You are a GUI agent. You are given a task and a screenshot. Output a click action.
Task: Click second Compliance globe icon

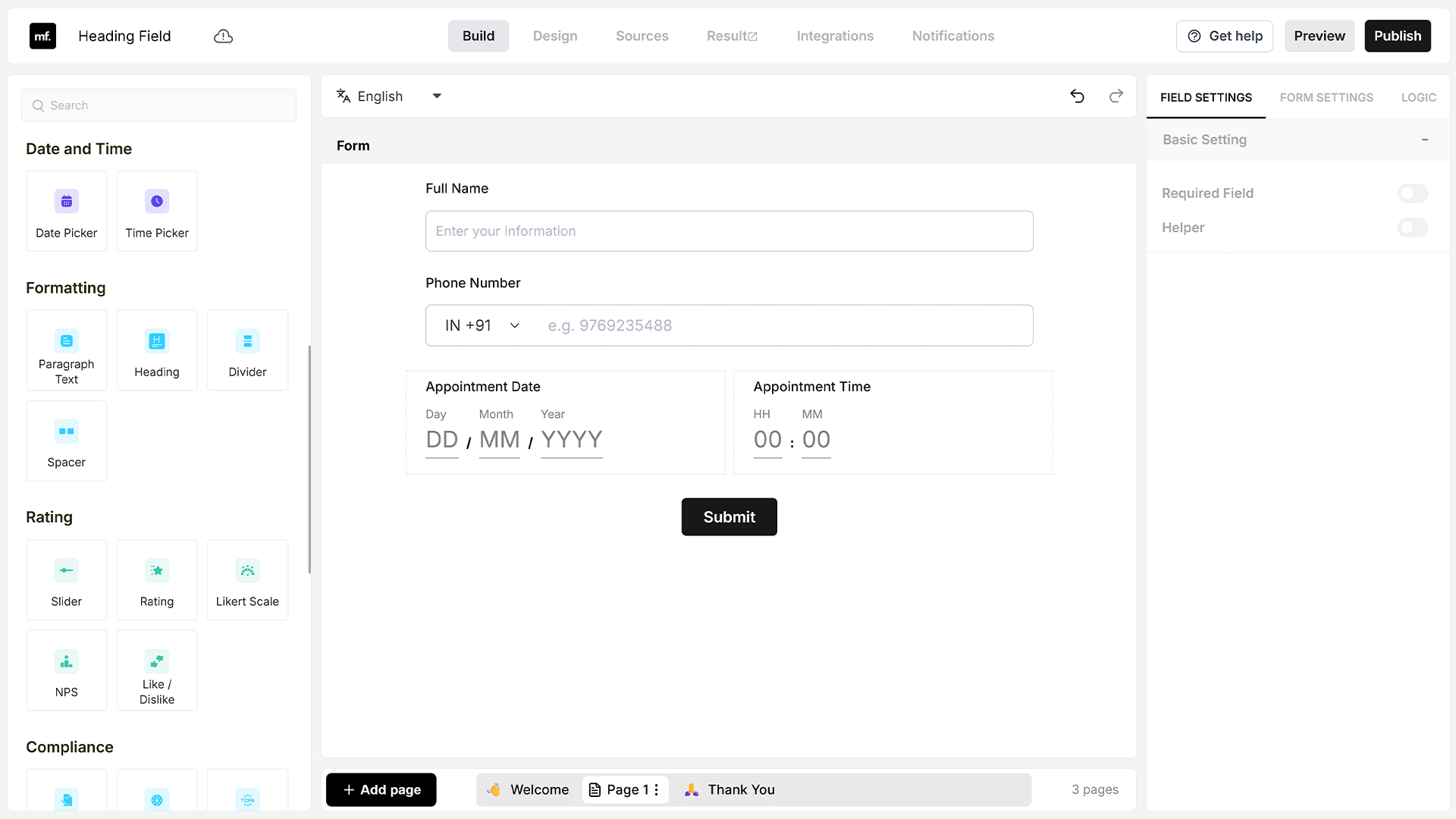pos(157,799)
